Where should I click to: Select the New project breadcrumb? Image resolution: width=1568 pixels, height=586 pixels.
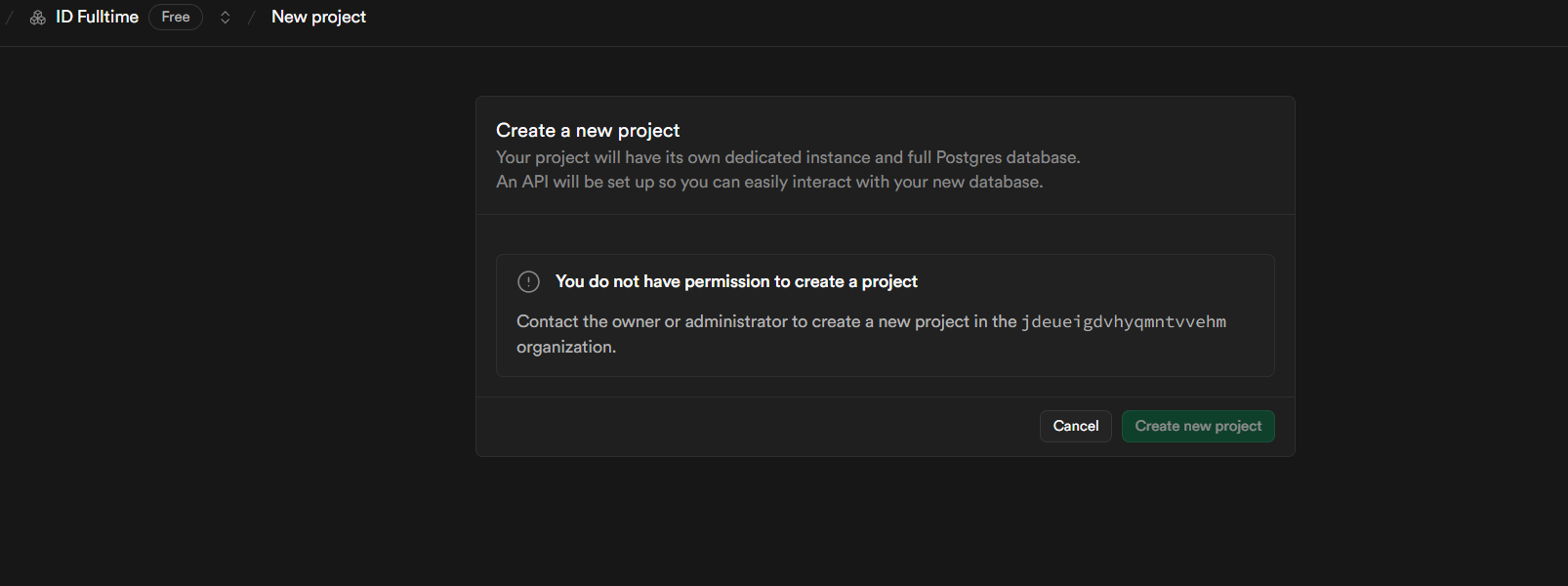coord(318,18)
